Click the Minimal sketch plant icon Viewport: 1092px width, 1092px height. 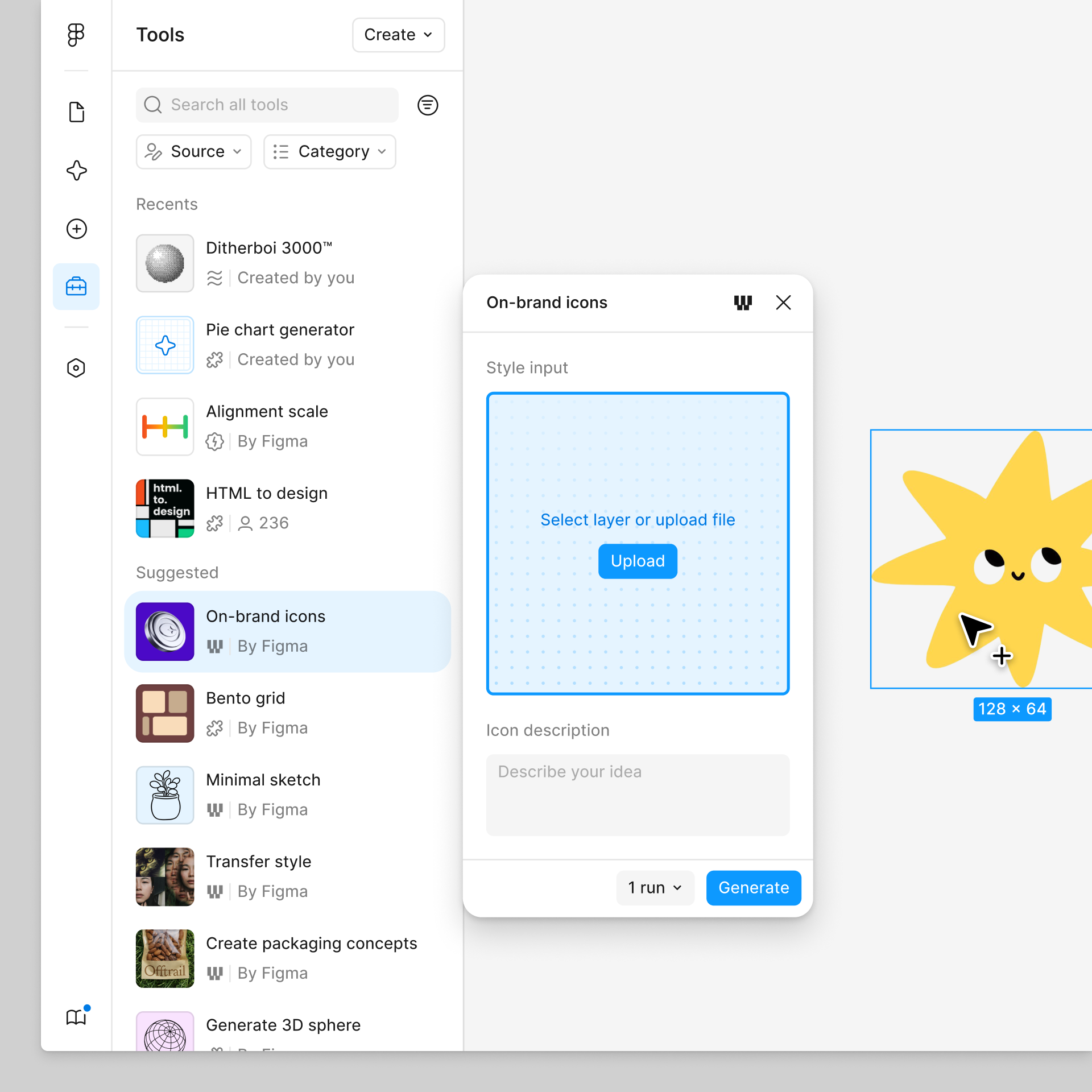pyautogui.click(x=165, y=795)
